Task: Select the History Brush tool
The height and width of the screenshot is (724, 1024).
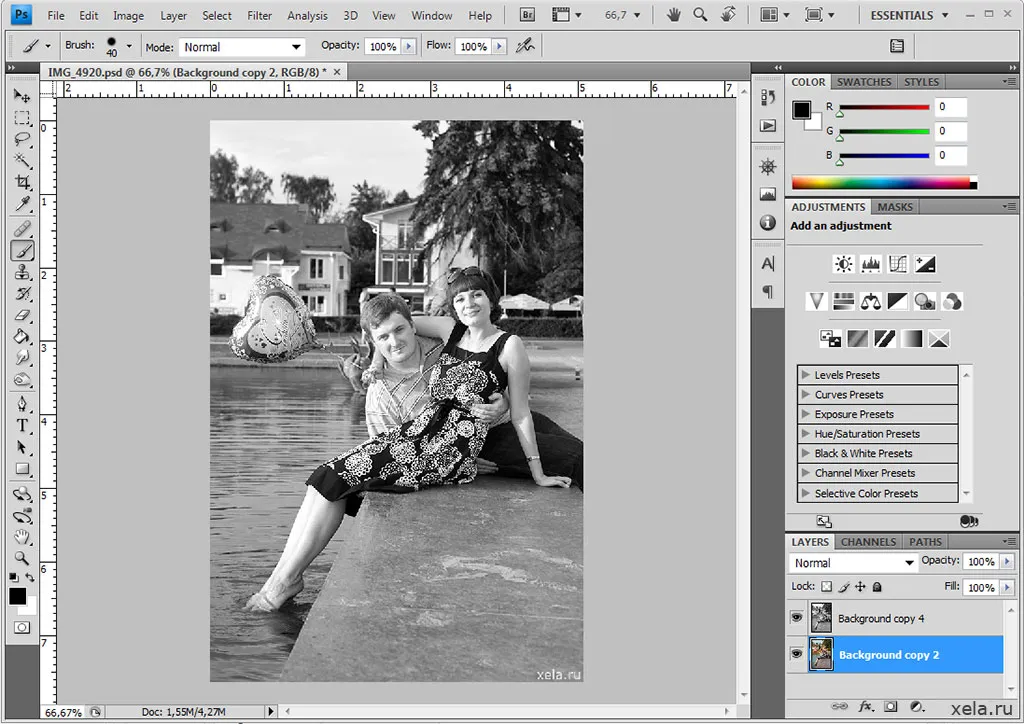Action: click(x=22, y=294)
